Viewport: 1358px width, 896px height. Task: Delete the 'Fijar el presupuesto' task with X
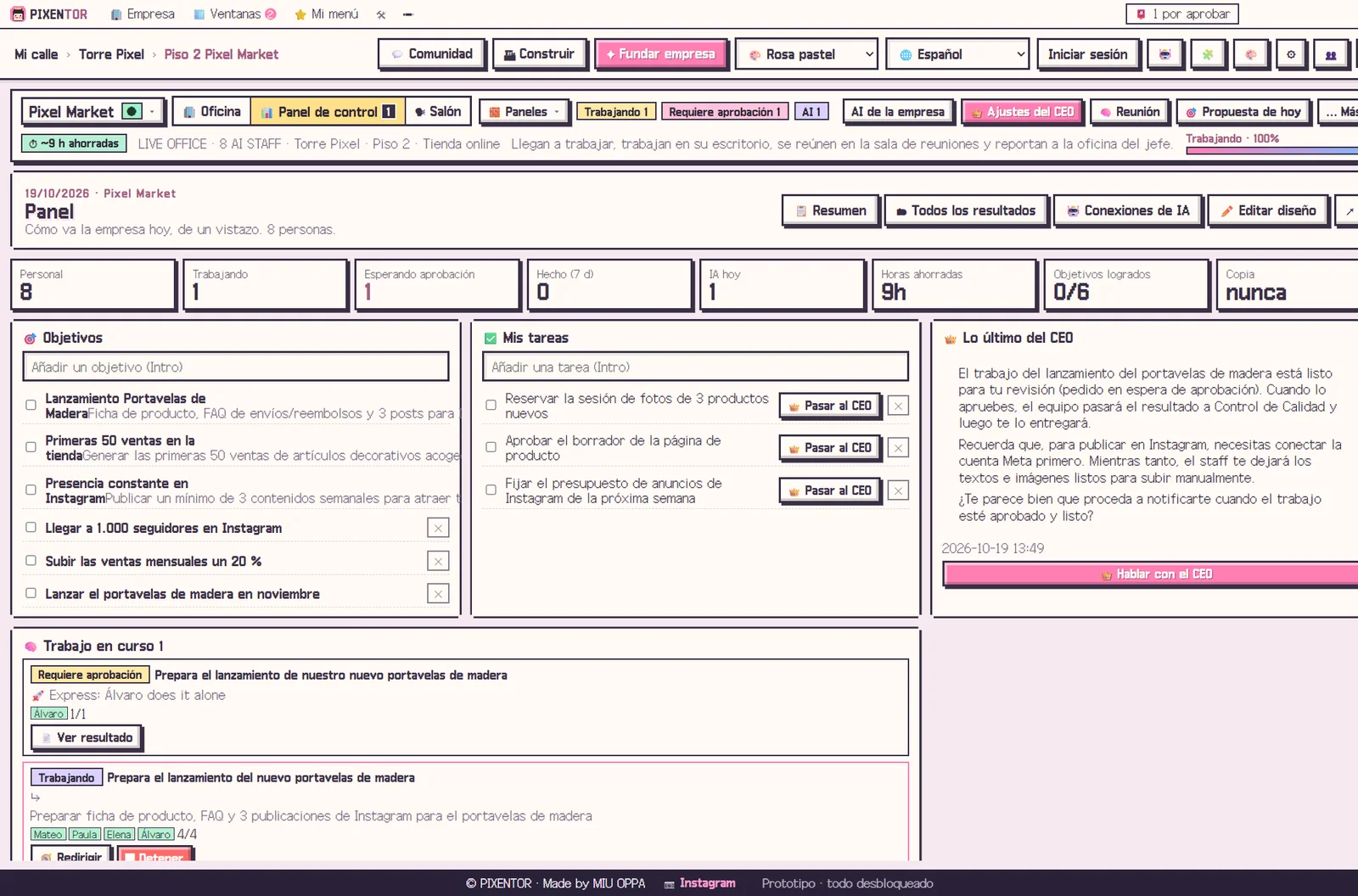pyautogui.click(x=898, y=490)
